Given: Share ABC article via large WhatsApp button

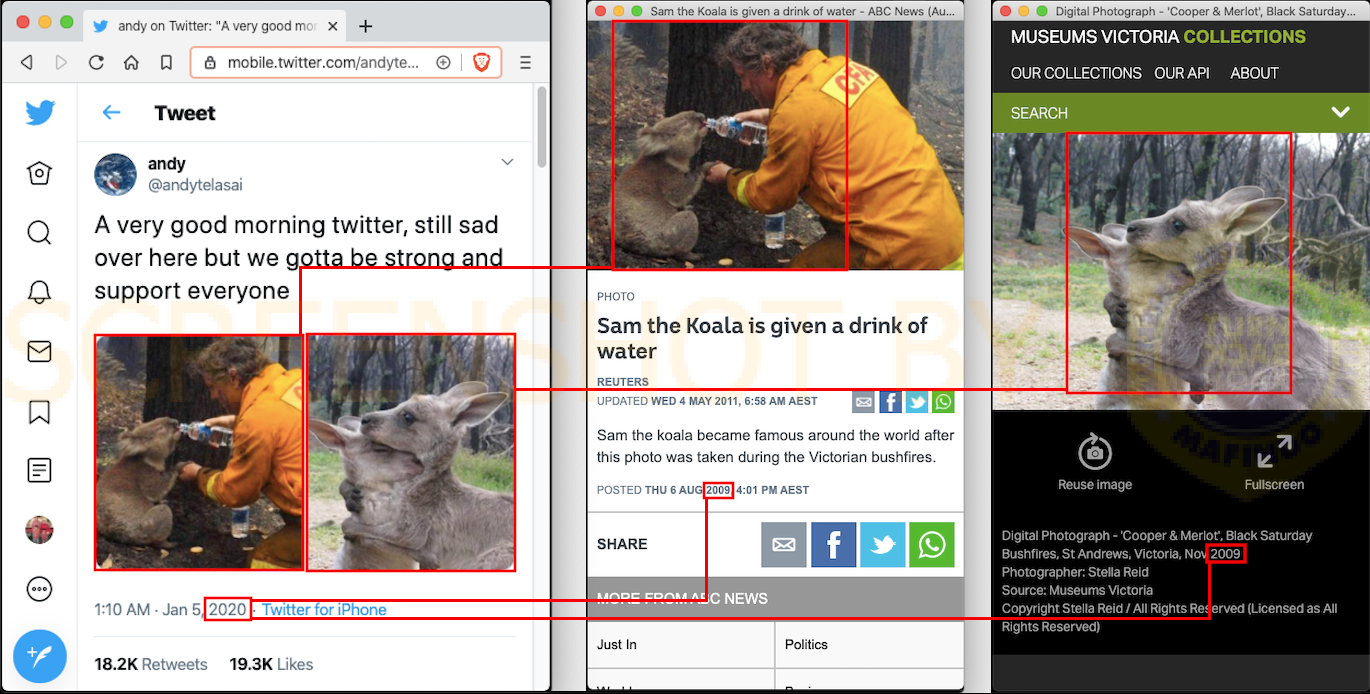Looking at the screenshot, I should pos(932,544).
